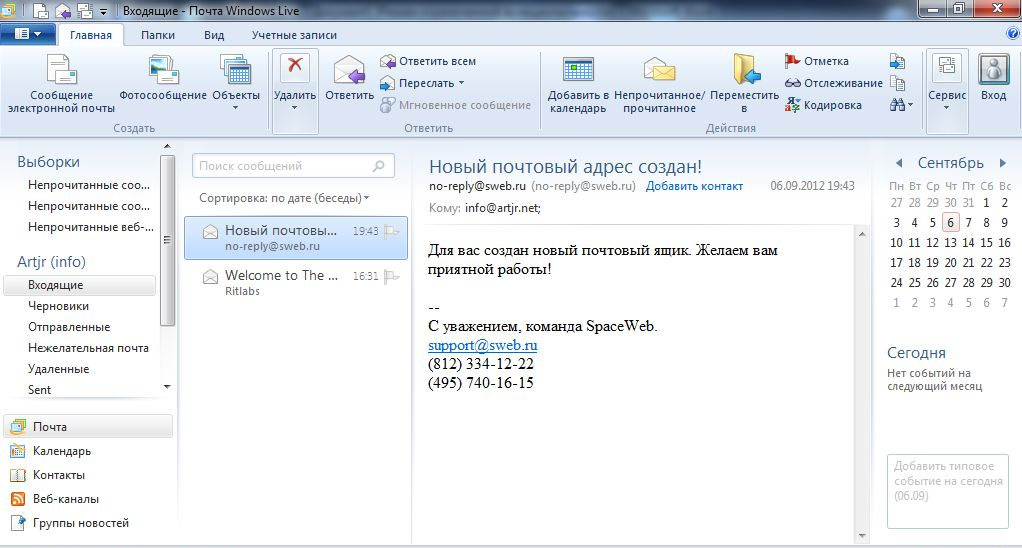
Task: Open the Find binoculars dropdown
Action: tap(901, 105)
